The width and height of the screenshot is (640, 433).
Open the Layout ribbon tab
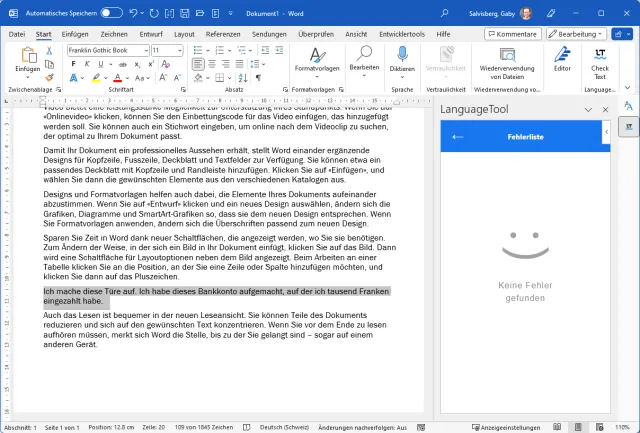click(184, 33)
